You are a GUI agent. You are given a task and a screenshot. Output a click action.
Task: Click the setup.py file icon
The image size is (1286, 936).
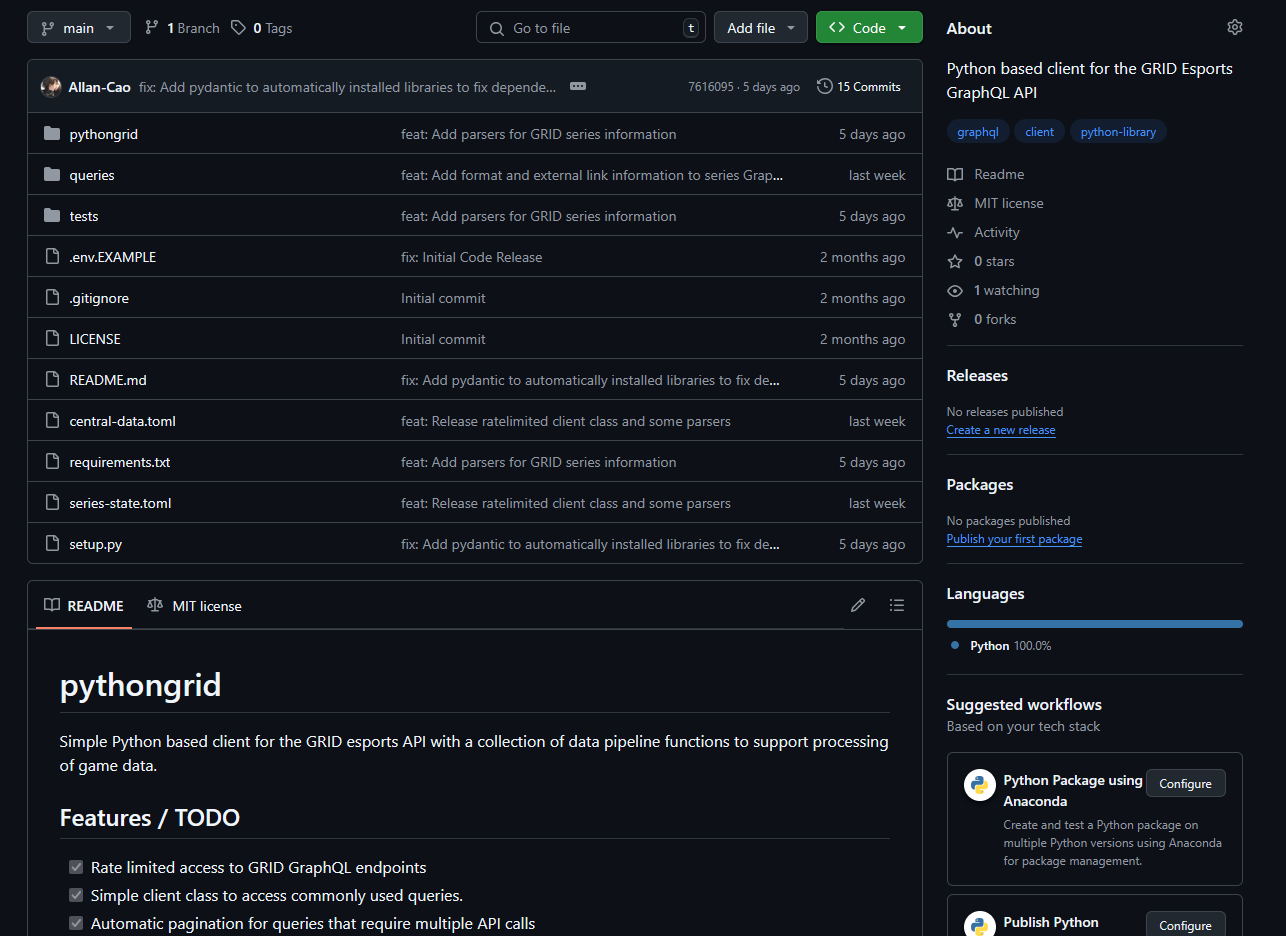pyautogui.click(x=52, y=544)
